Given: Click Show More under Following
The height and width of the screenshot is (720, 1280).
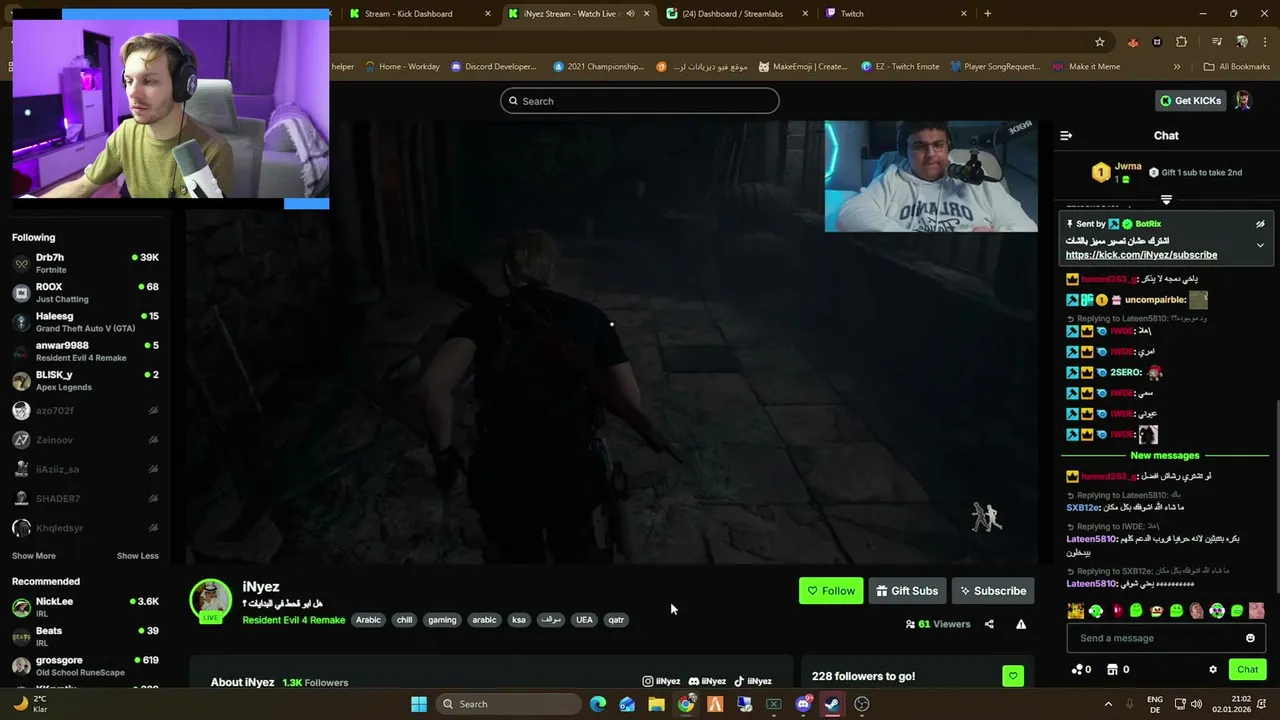Looking at the screenshot, I should (x=34, y=556).
